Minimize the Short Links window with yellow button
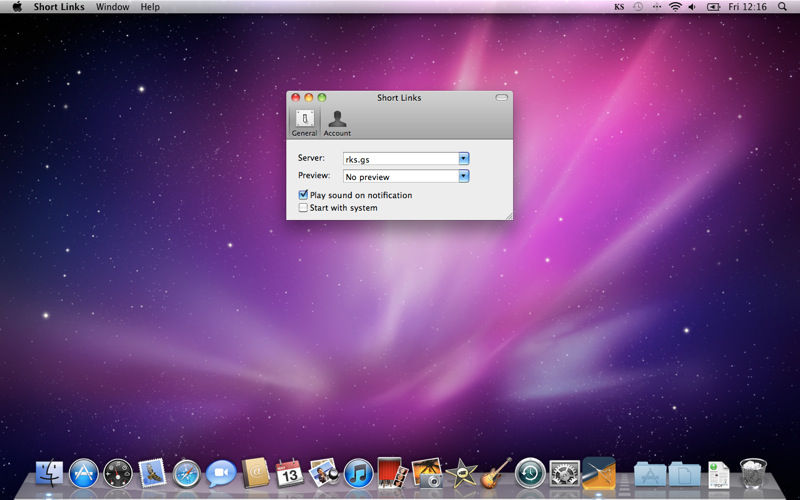The height and width of the screenshot is (500, 800). point(309,97)
